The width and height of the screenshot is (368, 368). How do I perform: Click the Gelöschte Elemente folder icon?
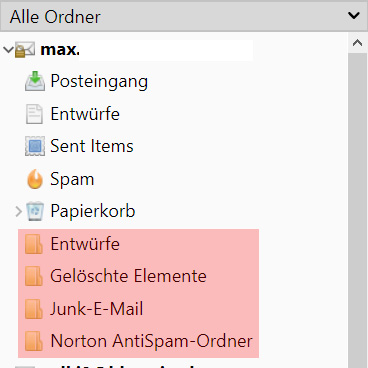pyautogui.click(x=34, y=276)
